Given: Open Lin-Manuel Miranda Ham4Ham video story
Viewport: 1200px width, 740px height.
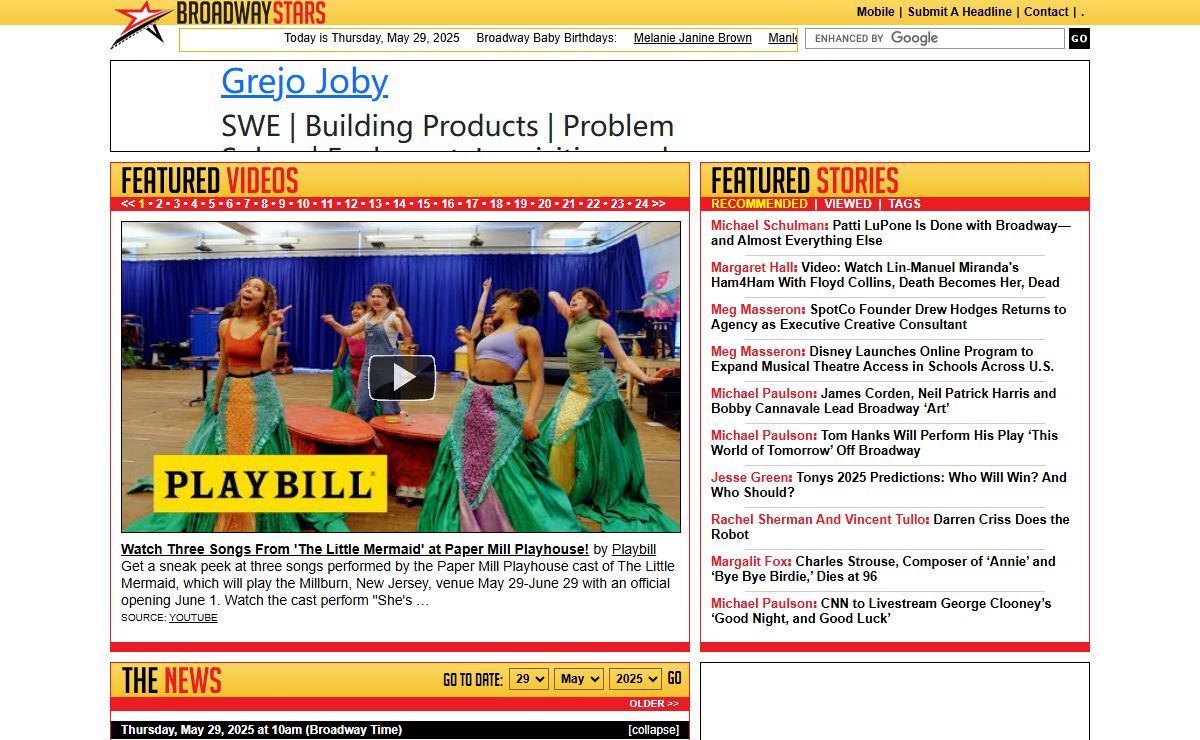Looking at the screenshot, I should pyautogui.click(x=886, y=275).
